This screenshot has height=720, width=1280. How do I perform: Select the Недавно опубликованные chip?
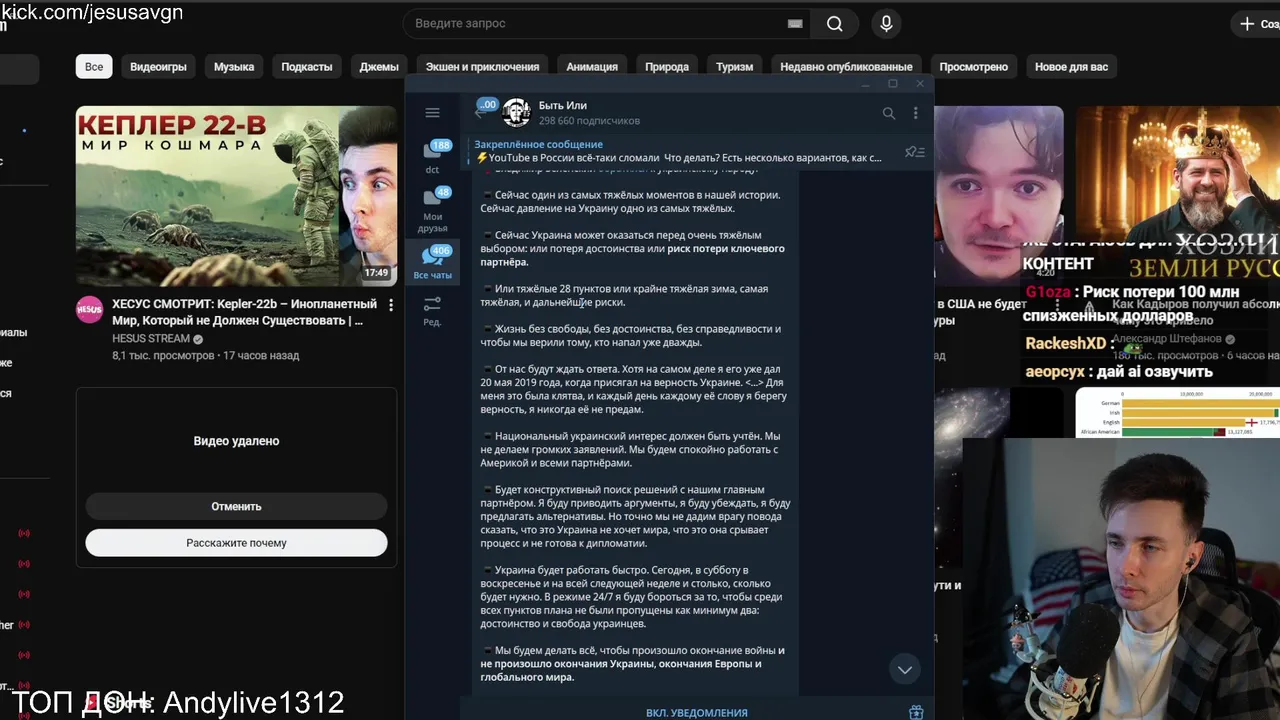pos(846,67)
